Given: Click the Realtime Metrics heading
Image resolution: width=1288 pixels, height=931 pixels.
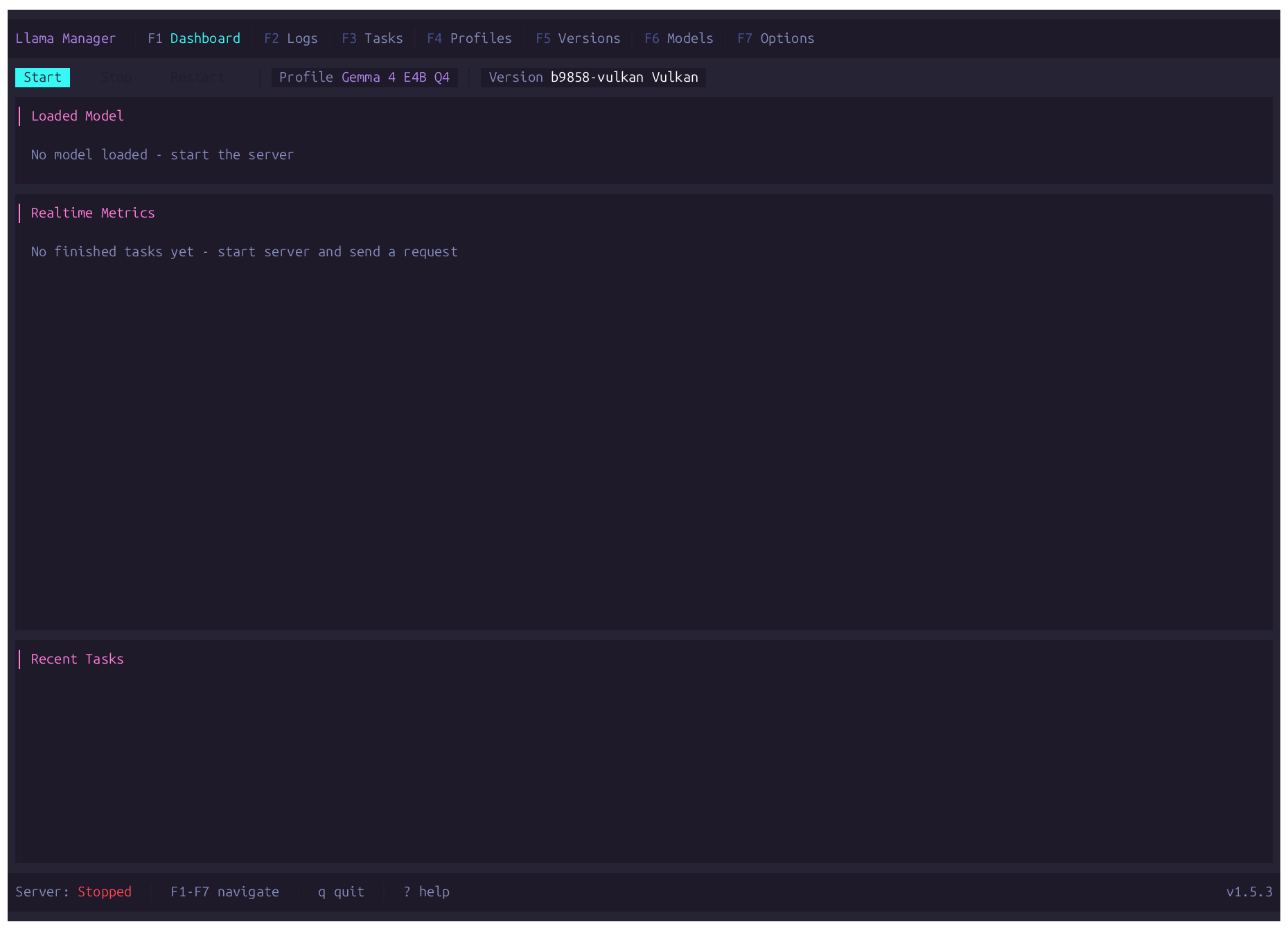Looking at the screenshot, I should (x=93, y=213).
